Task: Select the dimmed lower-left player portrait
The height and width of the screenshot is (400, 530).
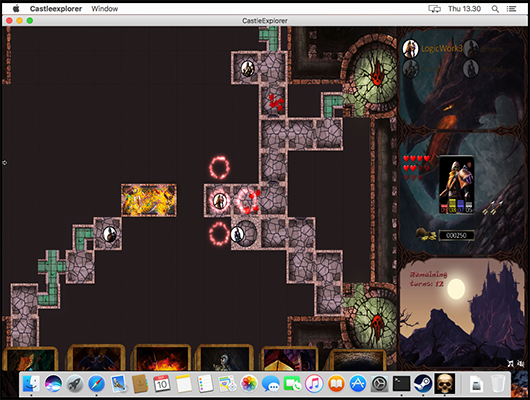Action: click(410, 69)
